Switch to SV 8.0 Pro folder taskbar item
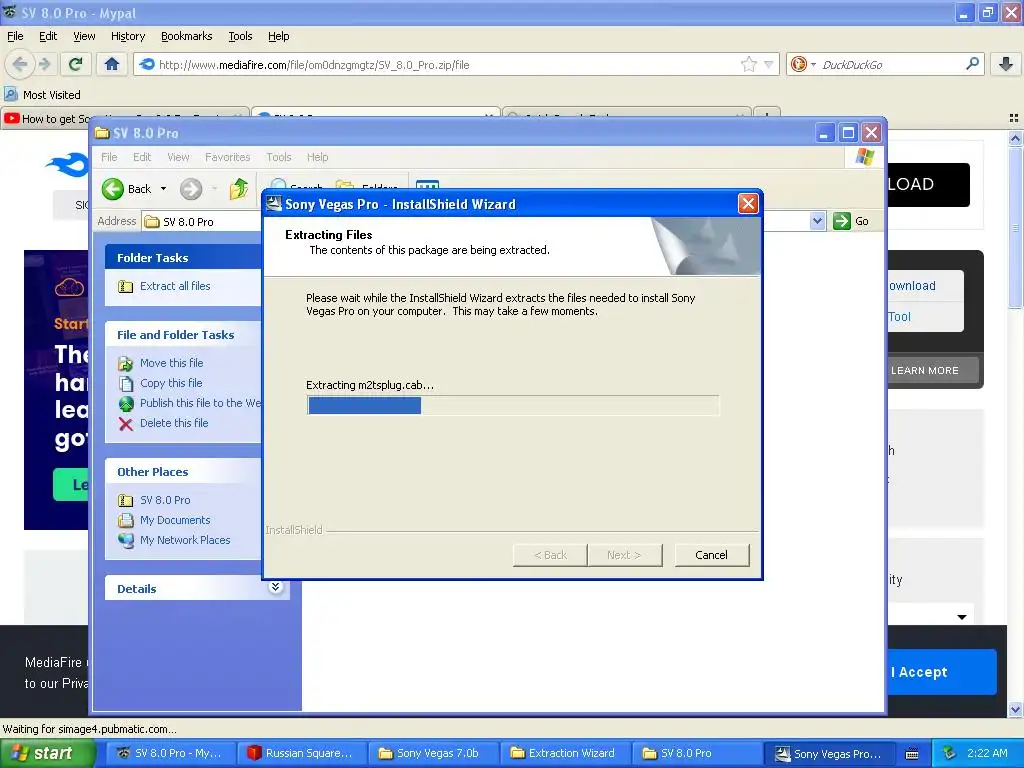The width and height of the screenshot is (1024, 768). click(697, 753)
